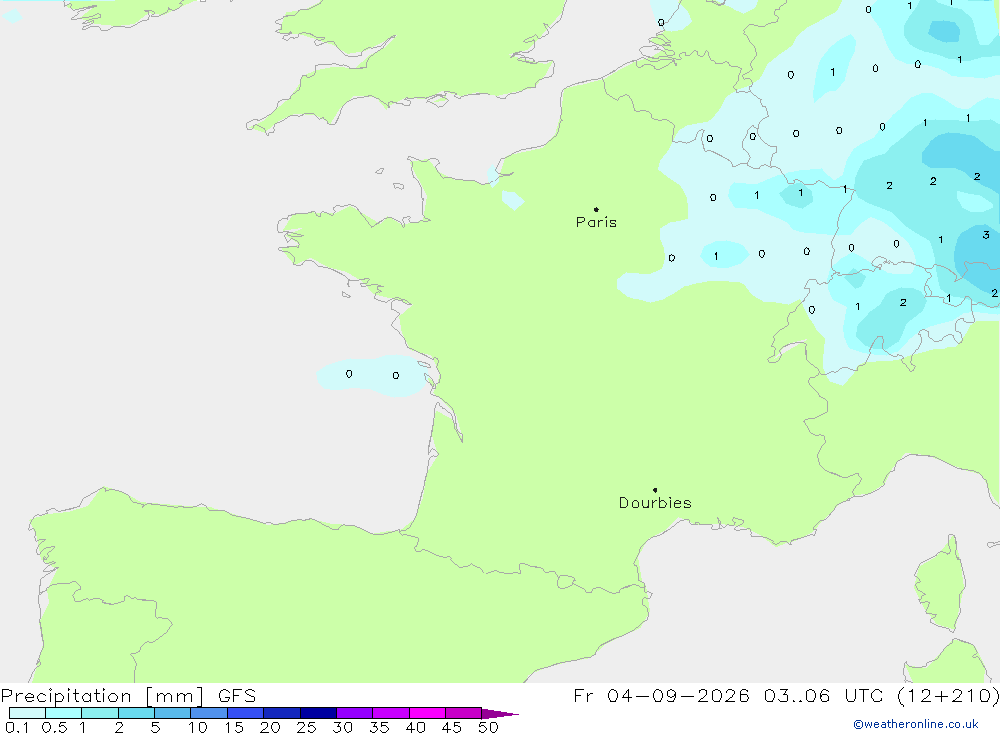Click the Dourbies map label
The height and width of the screenshot is (733, 1000).
point(655,503)
